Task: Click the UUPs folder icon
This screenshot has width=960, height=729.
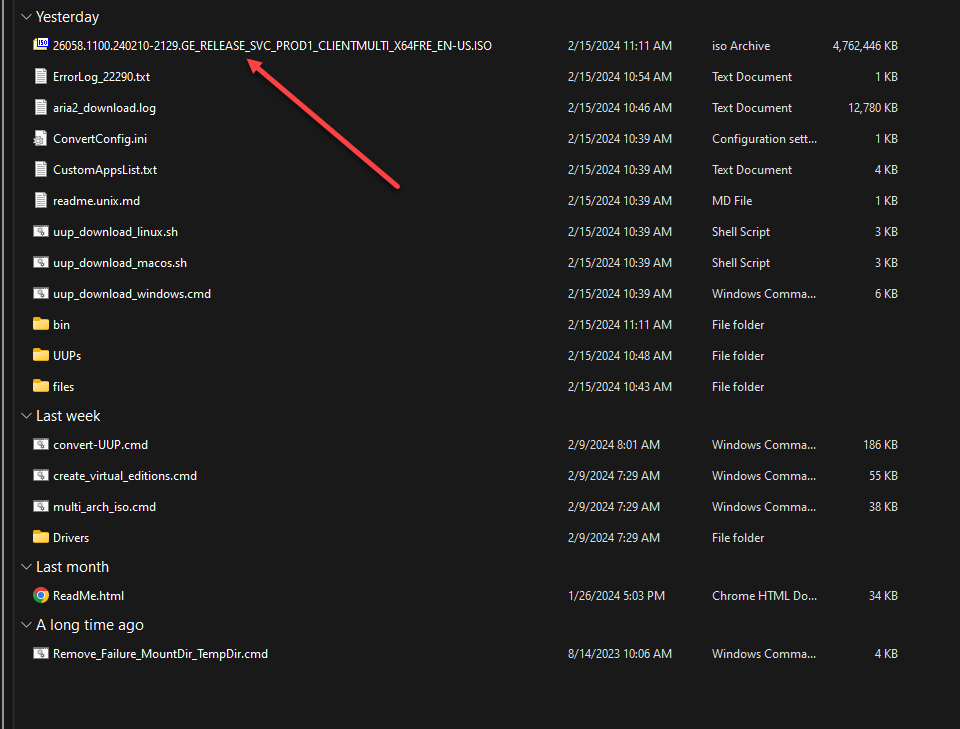Action: click(41, 356)
